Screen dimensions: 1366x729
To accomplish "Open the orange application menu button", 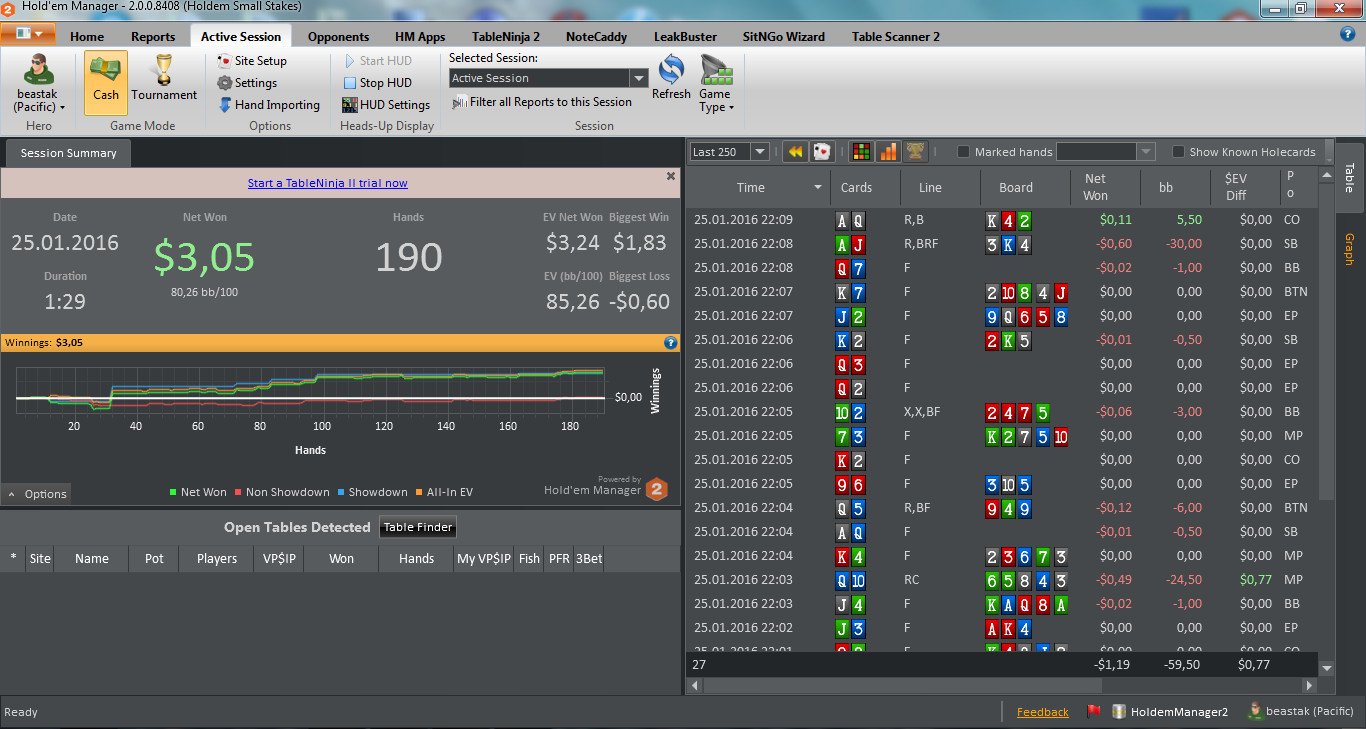I will point(28,35).
